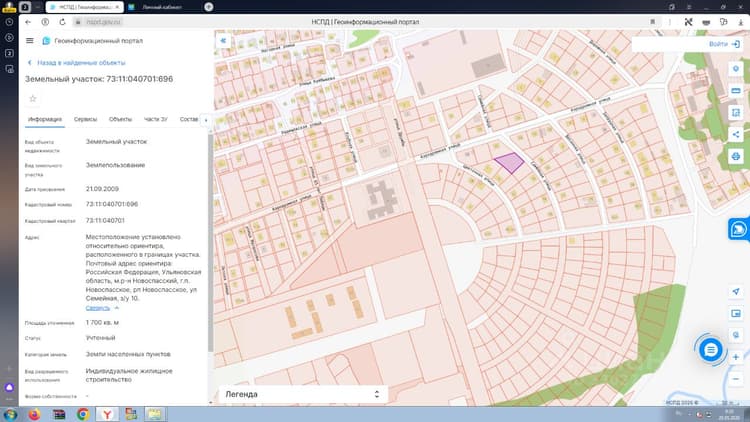
Task: Click the browser address bar
Action: (104, 22)
